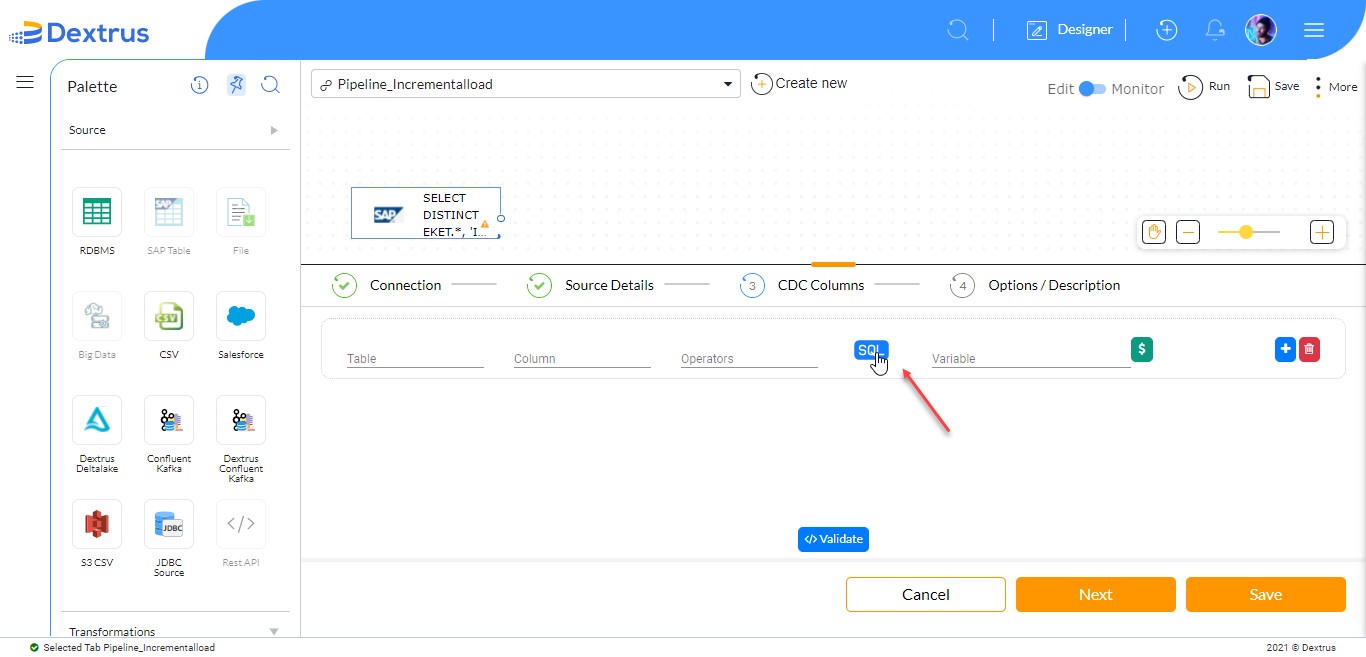1366x657 pixels.
Task: Open the header hamburger menu
Action: [1314, 30]
